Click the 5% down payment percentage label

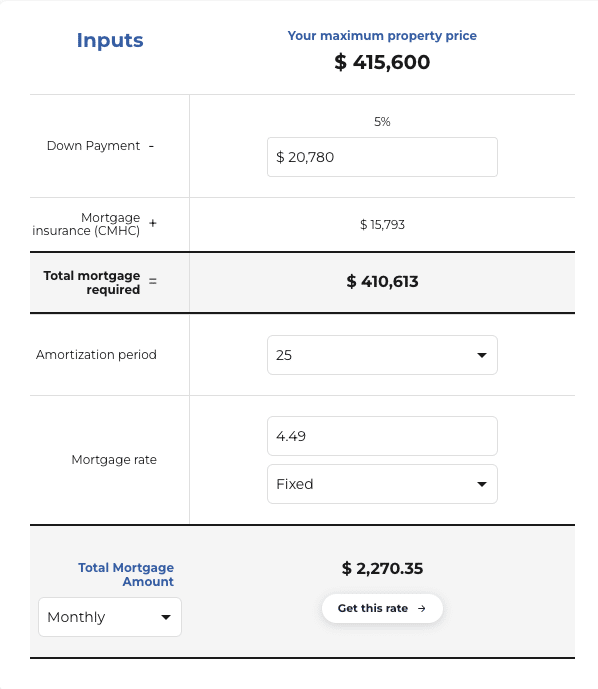(x=382, y=122)
